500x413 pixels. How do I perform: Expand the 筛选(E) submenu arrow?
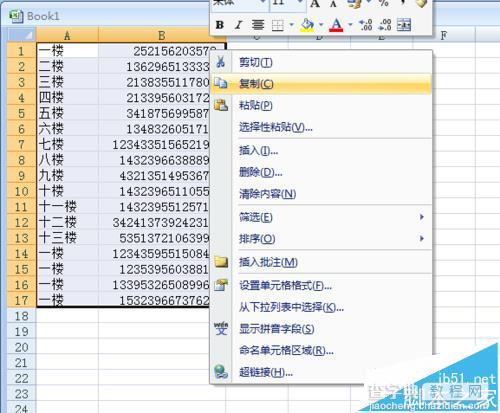[422, 217]
